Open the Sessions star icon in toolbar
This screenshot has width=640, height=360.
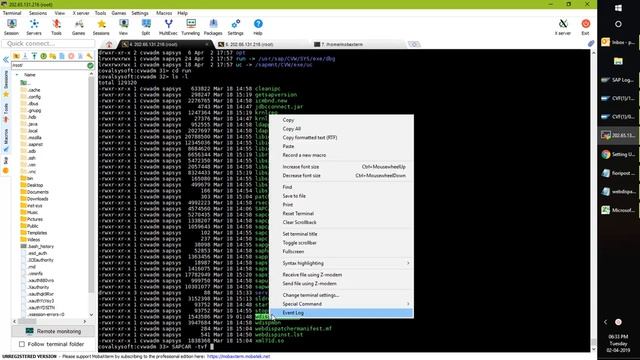tap(101, 27)
